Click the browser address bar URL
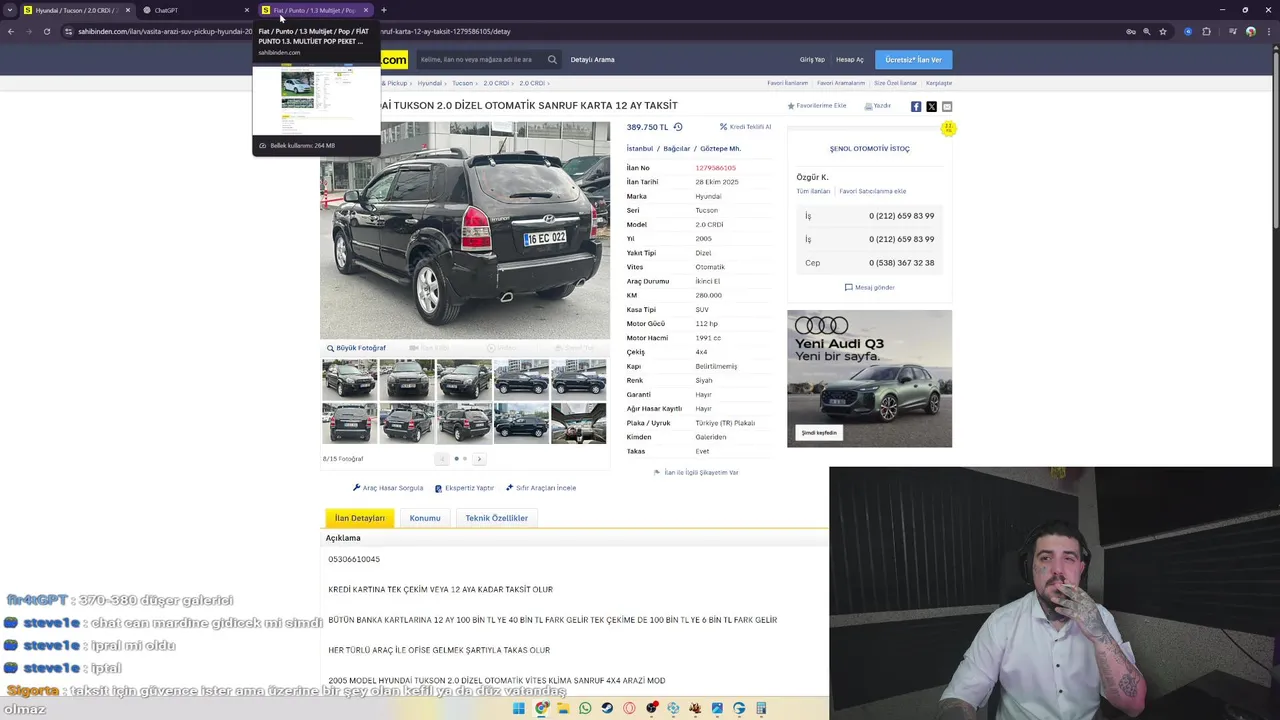 coord(294,31)
